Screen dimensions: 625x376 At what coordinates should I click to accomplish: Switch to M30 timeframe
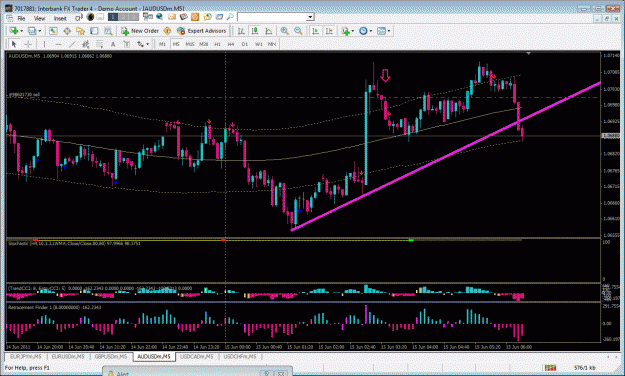[204, 44]
